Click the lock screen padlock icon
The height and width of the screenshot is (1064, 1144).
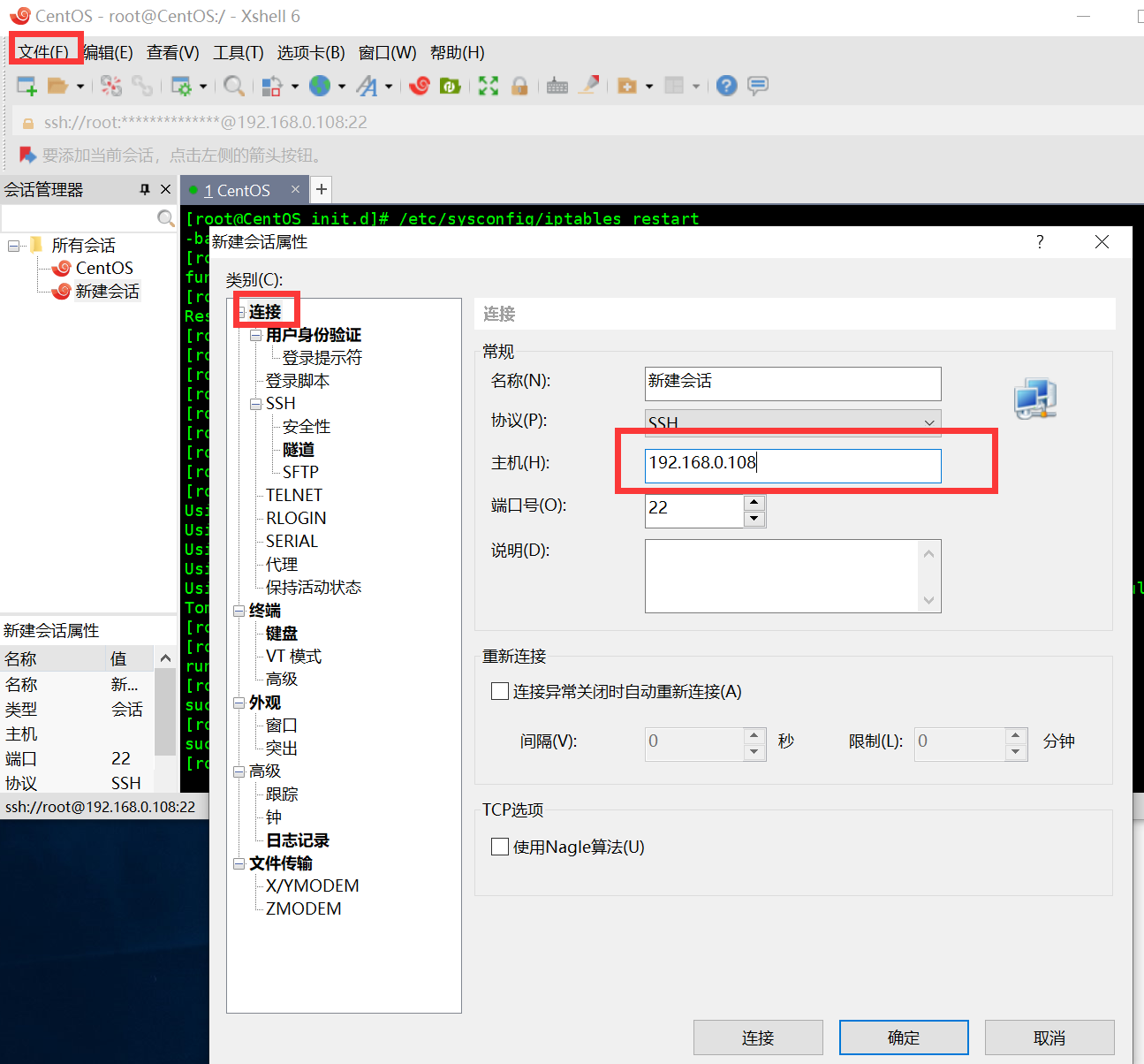pyautogui.click(x=520, y=86)
